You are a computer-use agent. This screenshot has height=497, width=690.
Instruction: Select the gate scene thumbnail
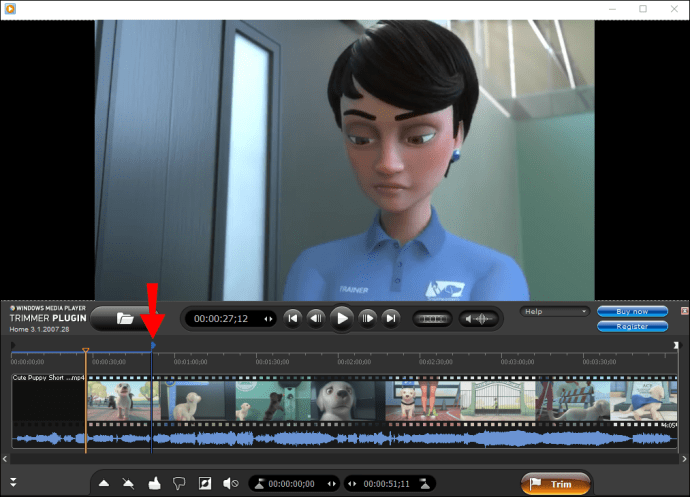click(497, 401)
